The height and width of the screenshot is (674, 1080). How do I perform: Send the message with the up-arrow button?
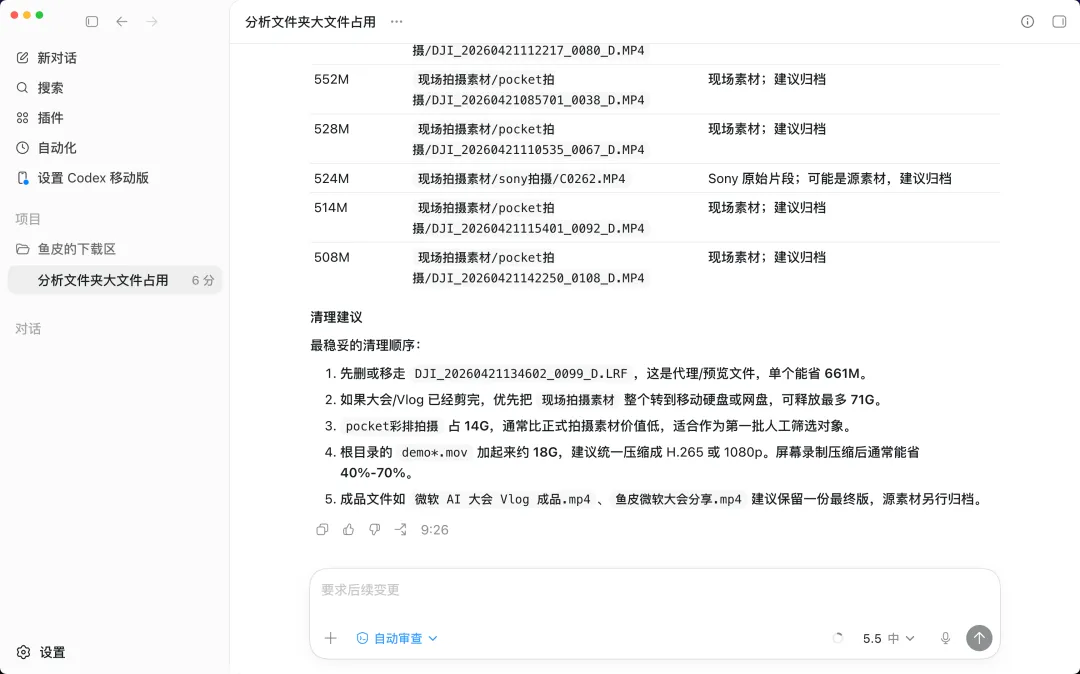[979, 638]
